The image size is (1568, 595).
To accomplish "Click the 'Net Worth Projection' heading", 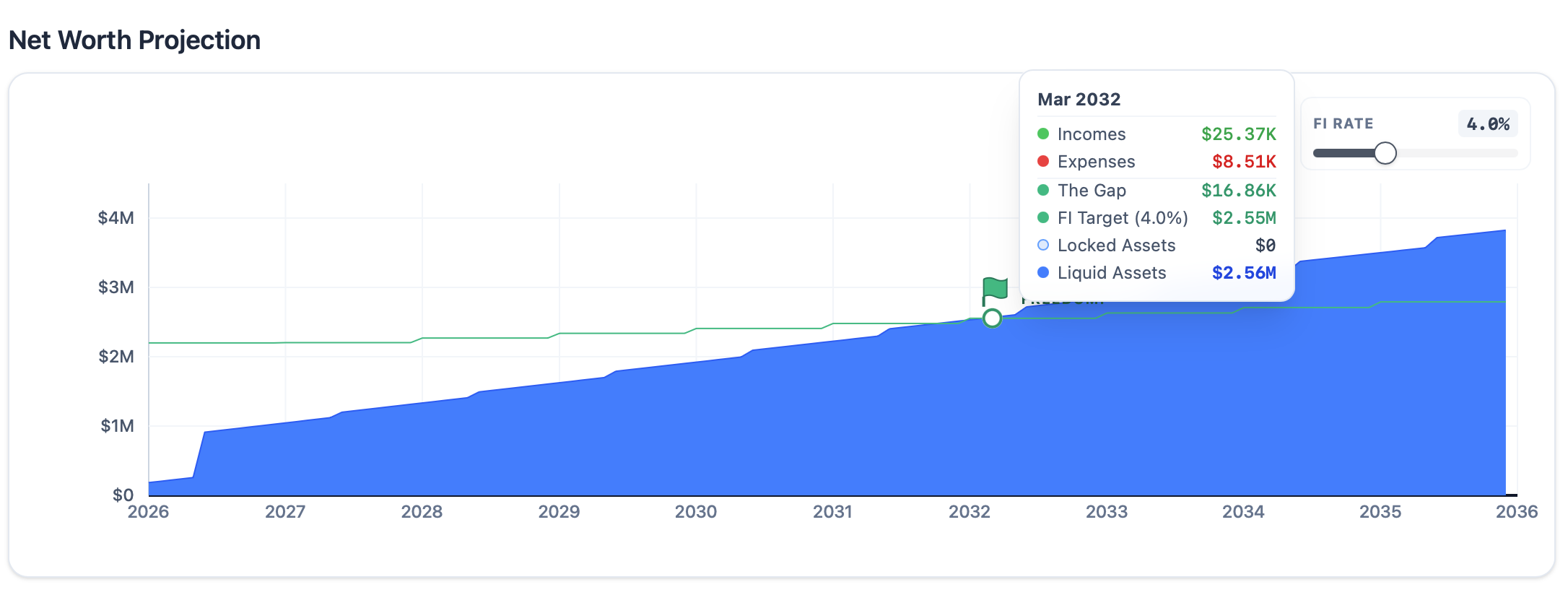I will [134, 40].
